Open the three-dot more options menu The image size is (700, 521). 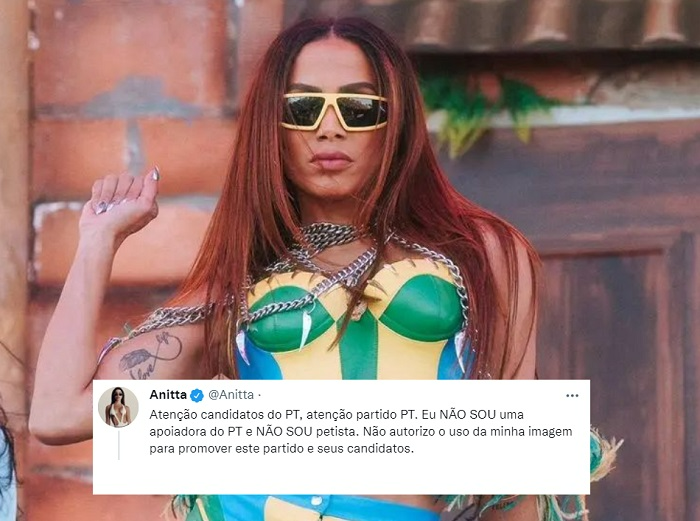tap(572, 396)
